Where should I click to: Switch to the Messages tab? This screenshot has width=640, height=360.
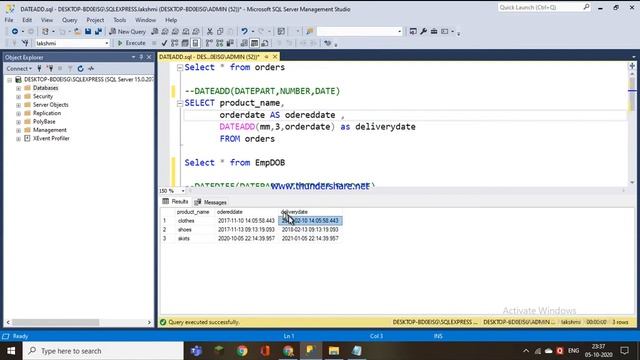click(x=211, y=202)
